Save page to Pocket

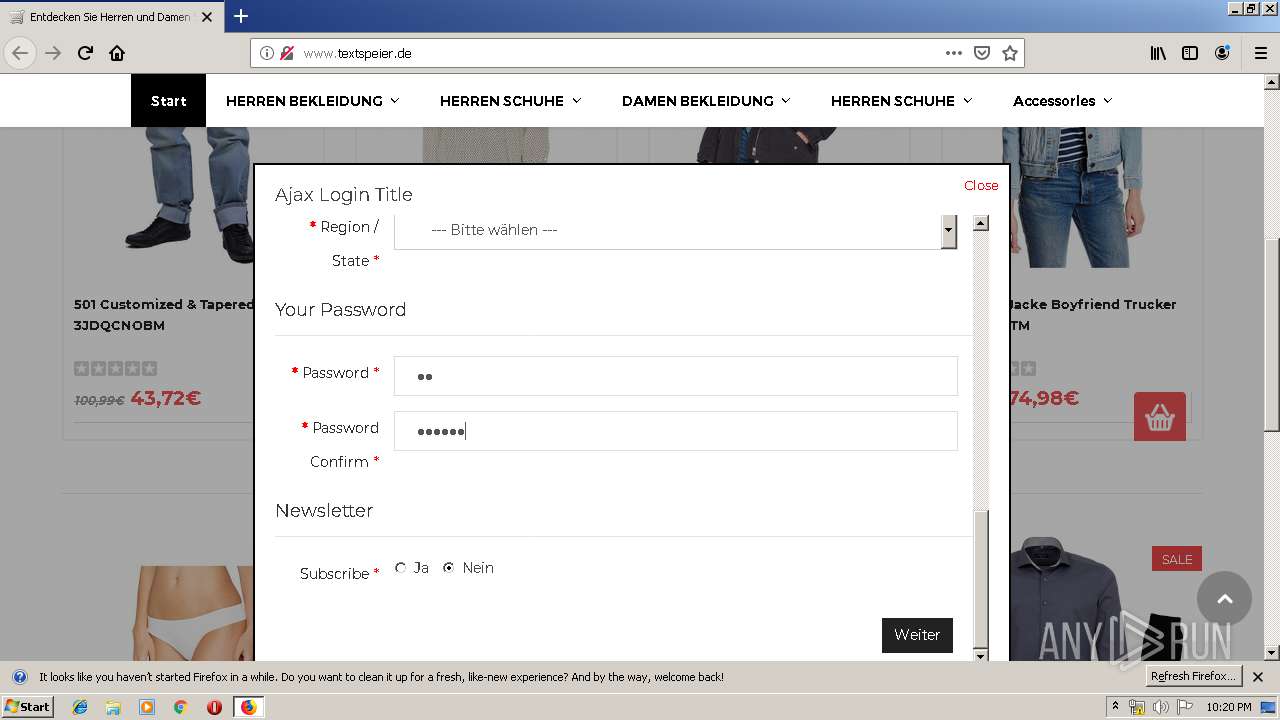[x=982, y=53]
